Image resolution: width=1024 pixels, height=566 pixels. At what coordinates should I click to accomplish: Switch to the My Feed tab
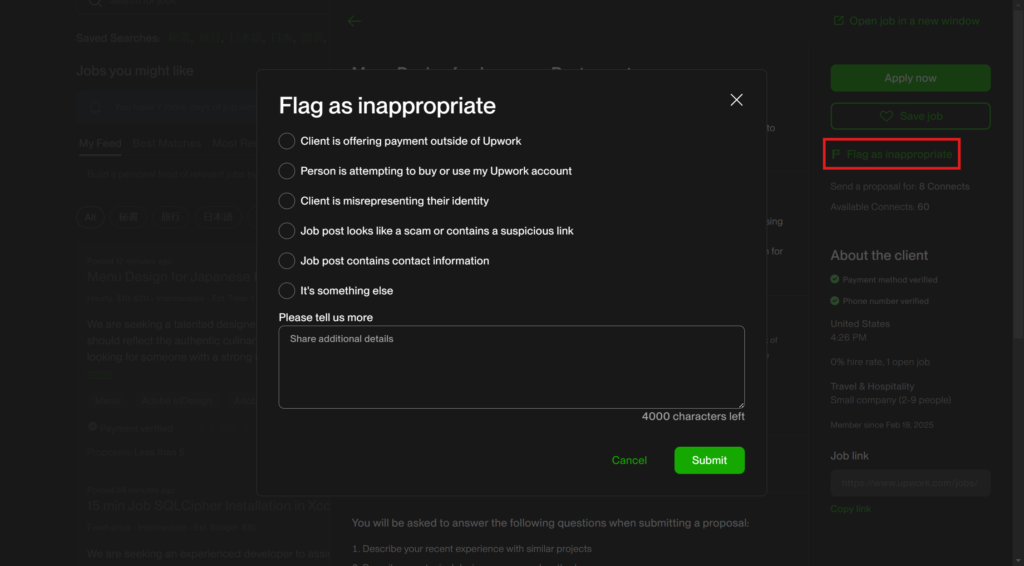point(100,144)
